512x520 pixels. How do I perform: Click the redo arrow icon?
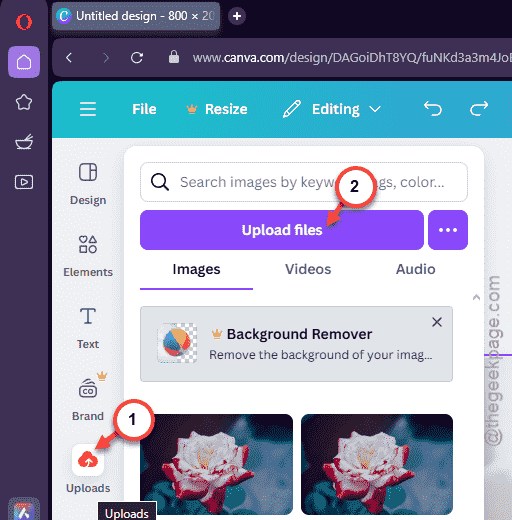coord(479,109)
